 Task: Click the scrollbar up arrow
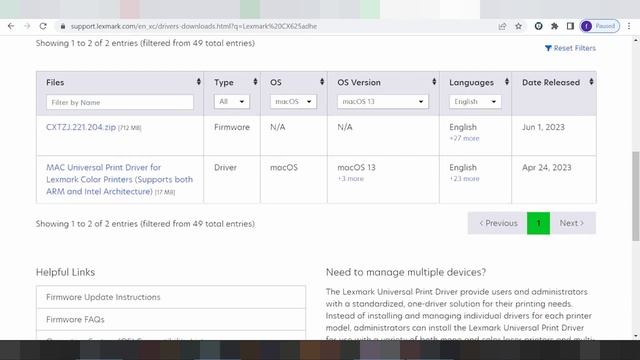pos(636,40)
